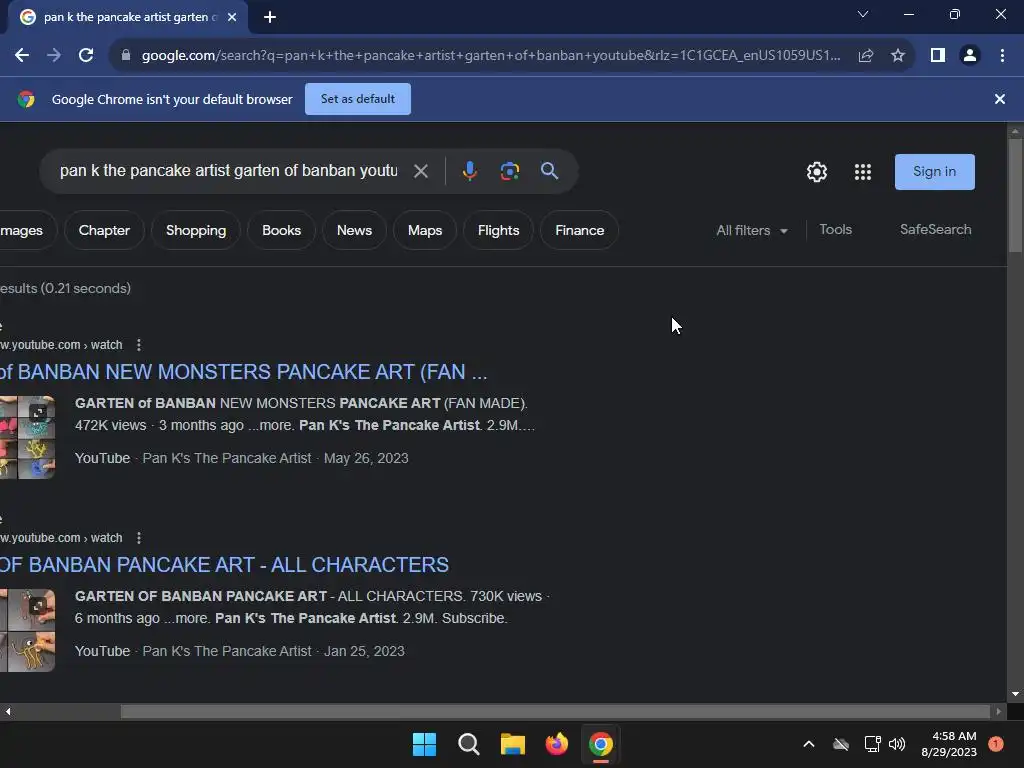
Task: Click the Chrome taskbar icon
Action: click(x=601, y=744)
